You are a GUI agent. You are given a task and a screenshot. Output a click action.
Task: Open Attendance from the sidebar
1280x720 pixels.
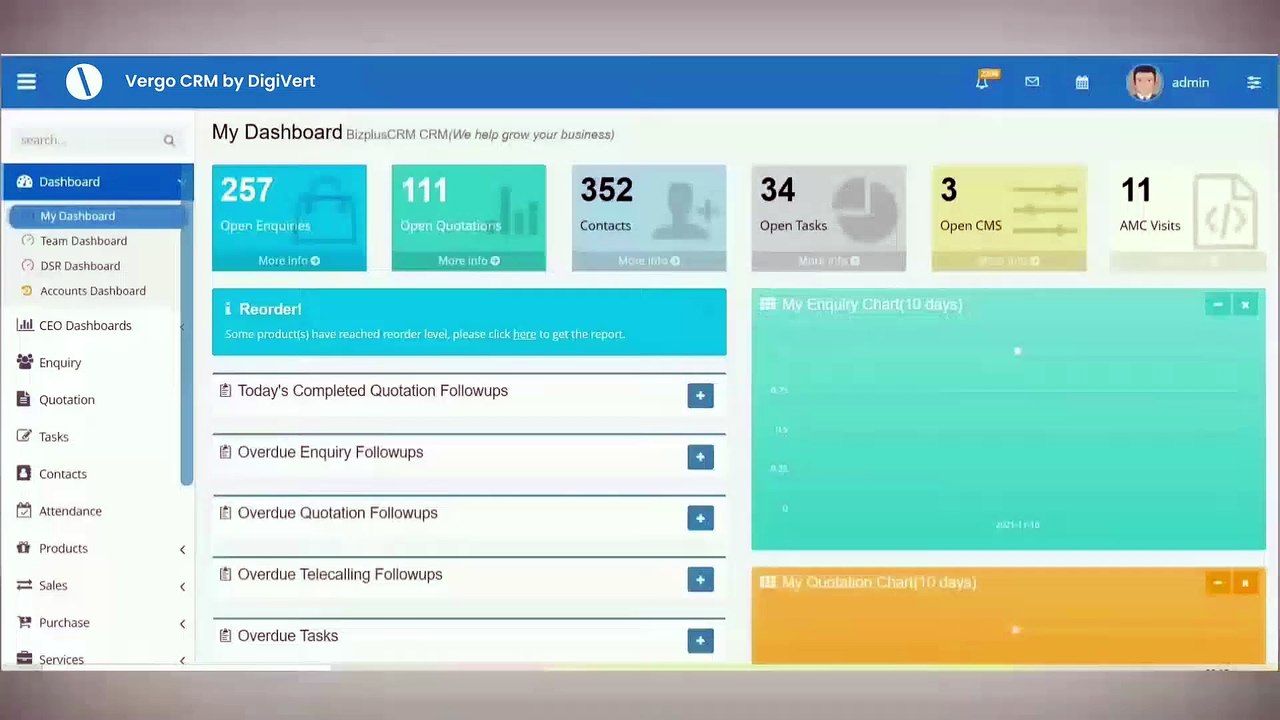click(70, 511)
